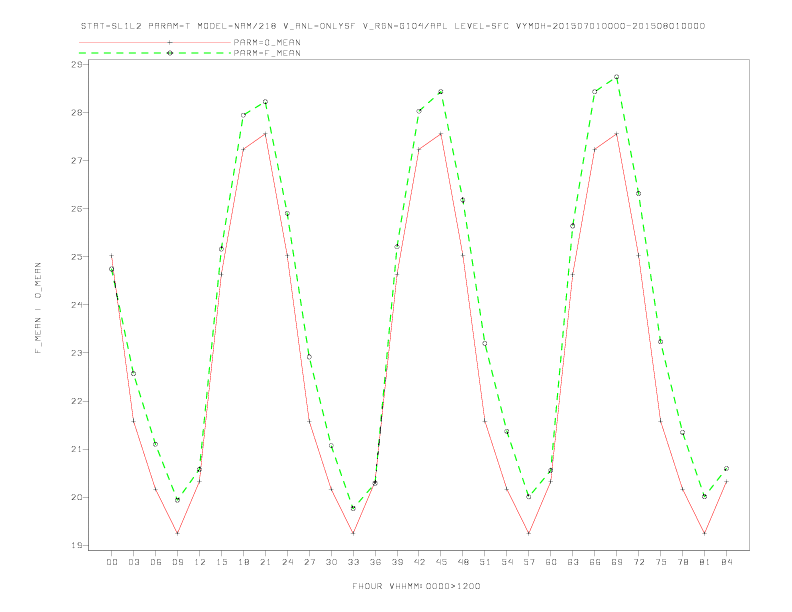Click the x-axis tick label 66
792x612 pixels.
595,562
